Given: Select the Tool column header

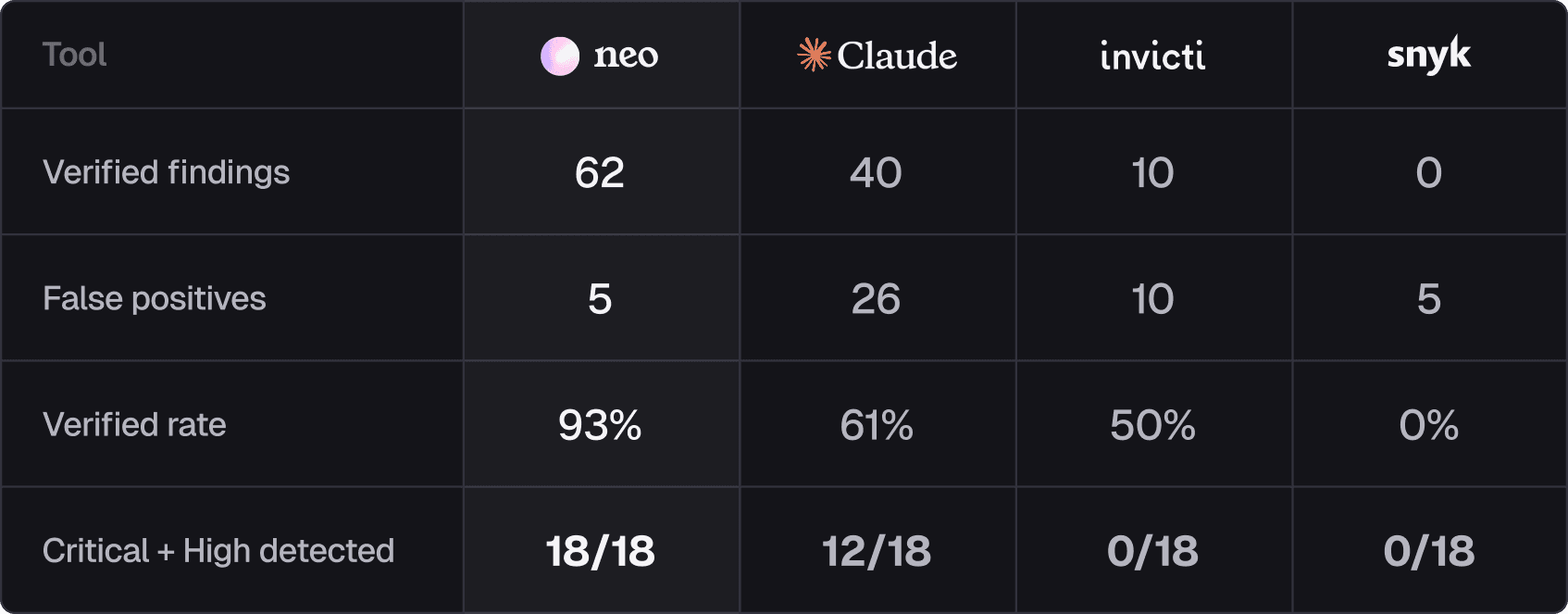Looking at the screenshot, I should pos(74,55).
